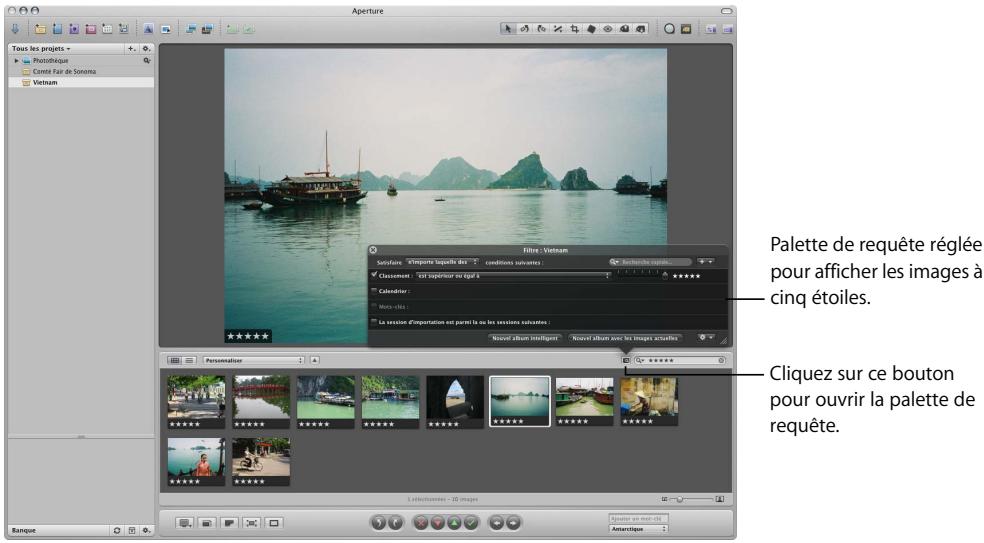The width and height of the screenshot is (984, 543).
Task: Click the stack images icon
Action: [191, 29]
